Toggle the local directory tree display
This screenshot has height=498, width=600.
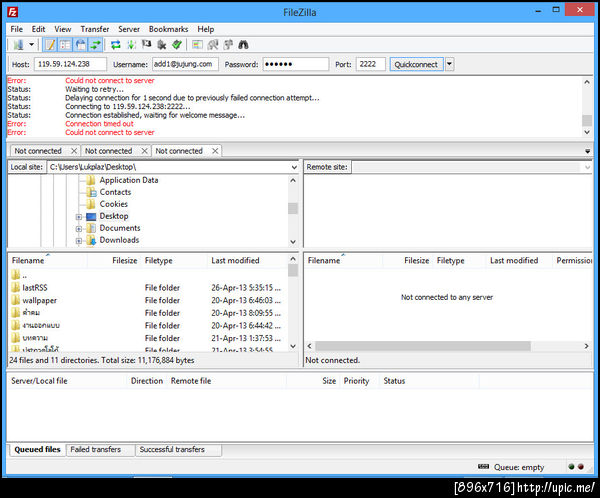(x=65, y=45)
